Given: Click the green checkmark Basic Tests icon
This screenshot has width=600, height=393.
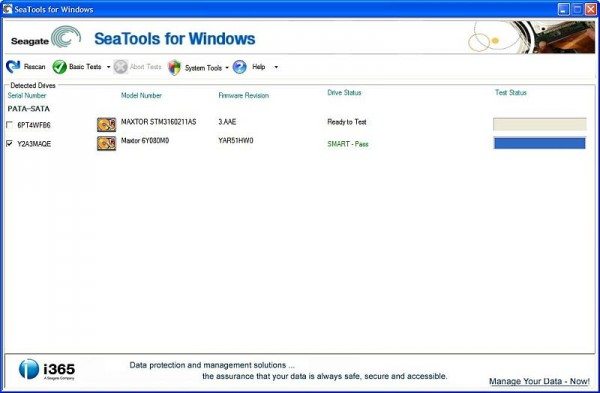Looking at the screenshot, I should click(x=59, y=67).
